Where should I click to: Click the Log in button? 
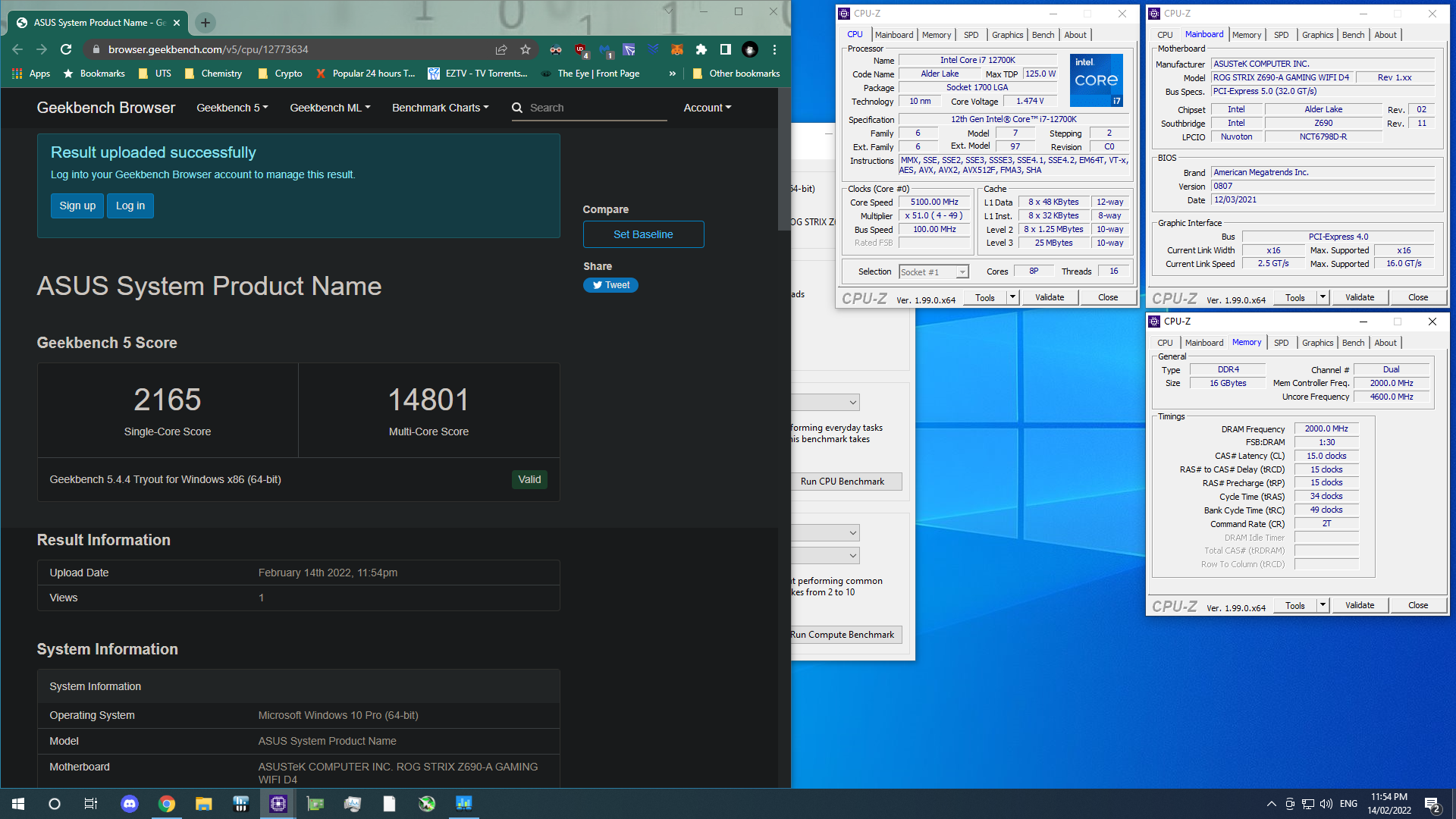130,206
